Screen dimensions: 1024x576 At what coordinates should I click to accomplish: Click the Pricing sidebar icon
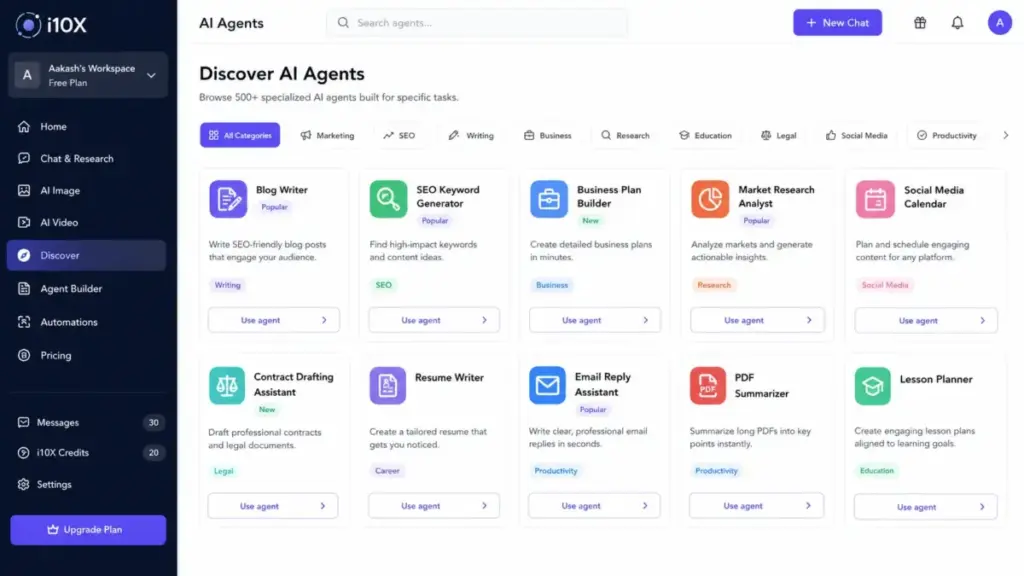[x=24, y=355]
